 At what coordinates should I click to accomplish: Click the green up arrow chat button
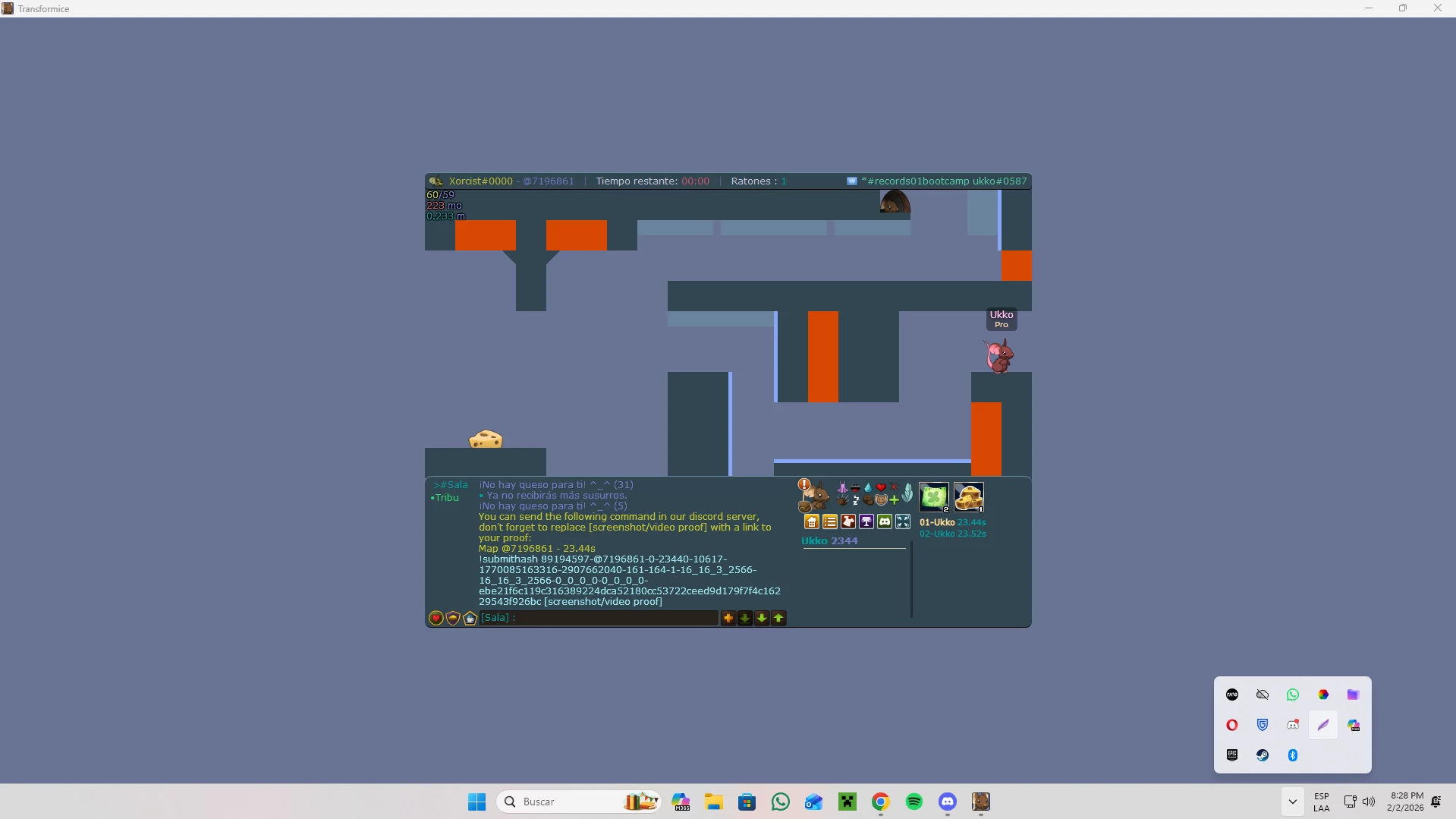point(778,619)
